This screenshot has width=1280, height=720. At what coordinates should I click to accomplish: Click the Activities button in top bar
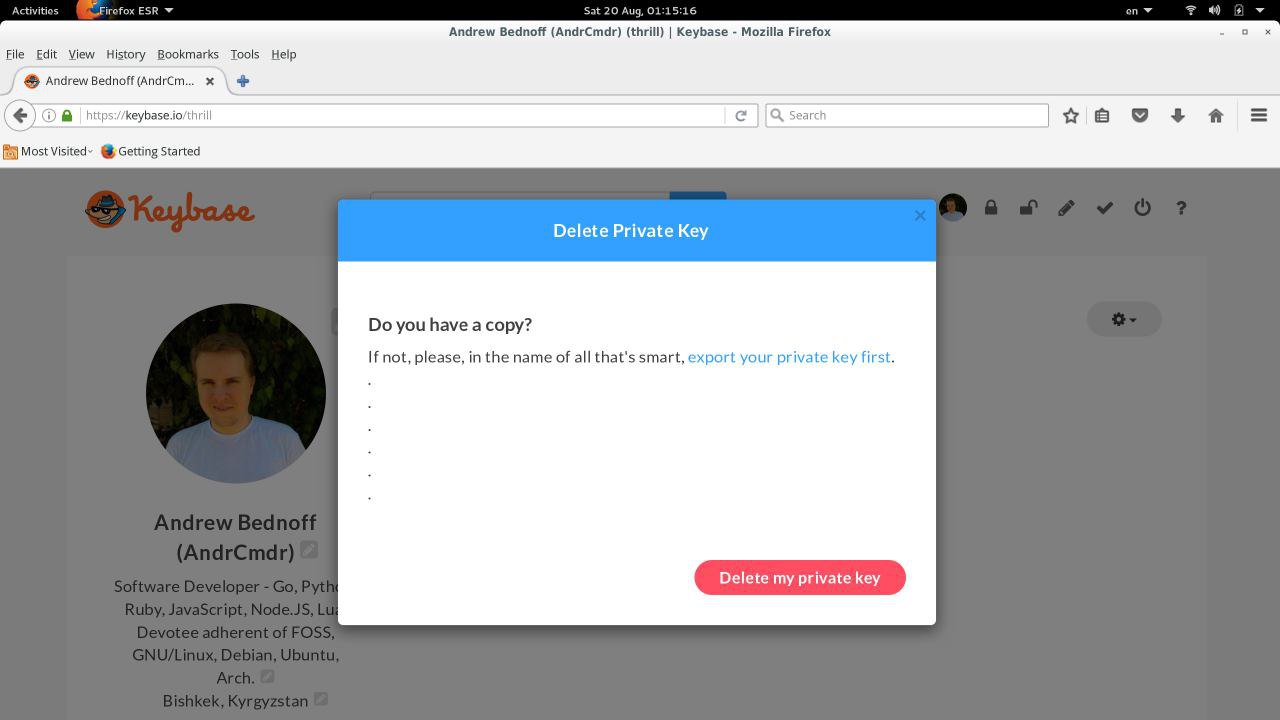(35, 10)
